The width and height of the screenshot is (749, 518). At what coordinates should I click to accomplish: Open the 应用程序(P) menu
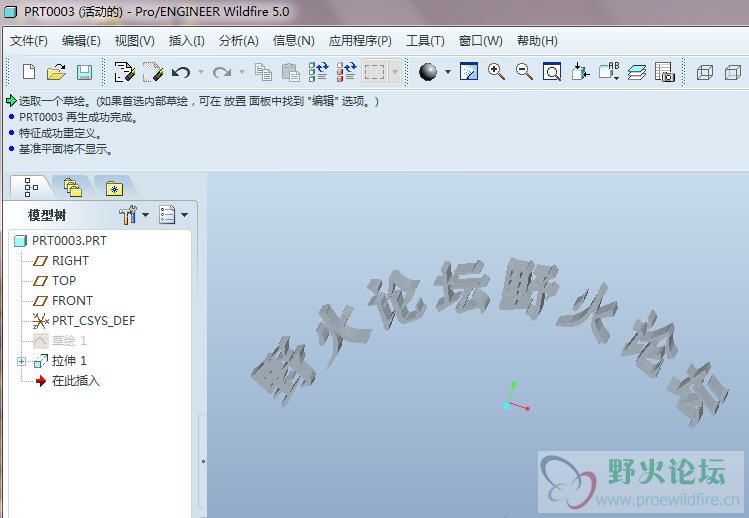360,41
